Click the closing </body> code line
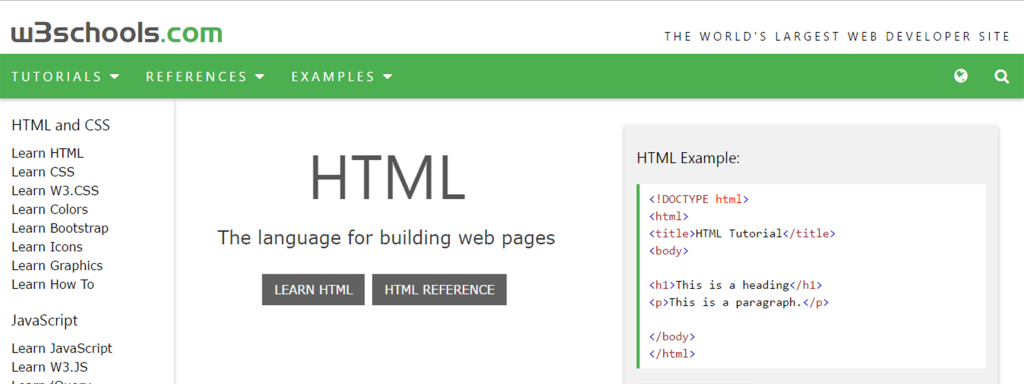1024x384 pixels. pos(672,337)
